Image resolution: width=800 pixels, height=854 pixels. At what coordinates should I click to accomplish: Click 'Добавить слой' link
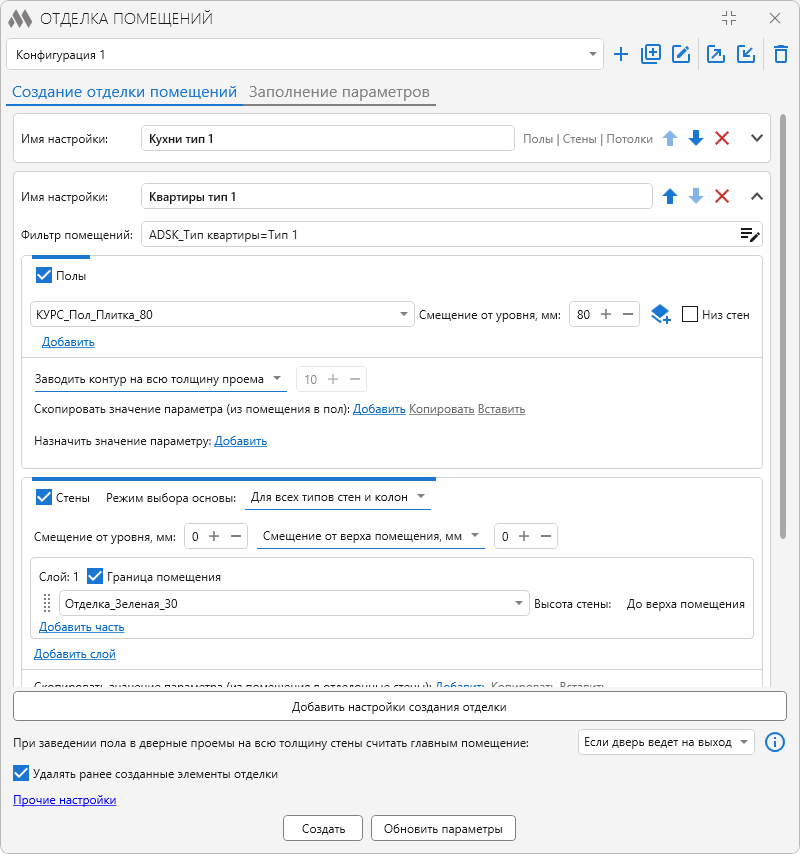click(x=75, y=654)
